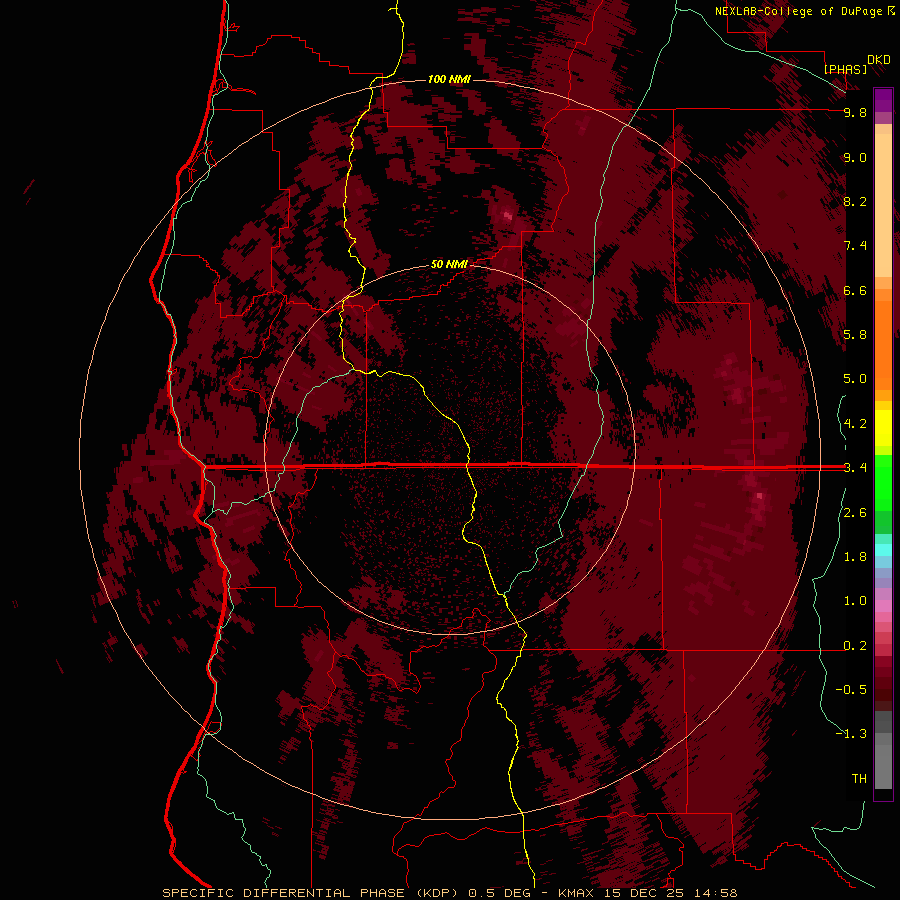Click the 0.5 DEG elevation text in caption

tap(501, 893)
